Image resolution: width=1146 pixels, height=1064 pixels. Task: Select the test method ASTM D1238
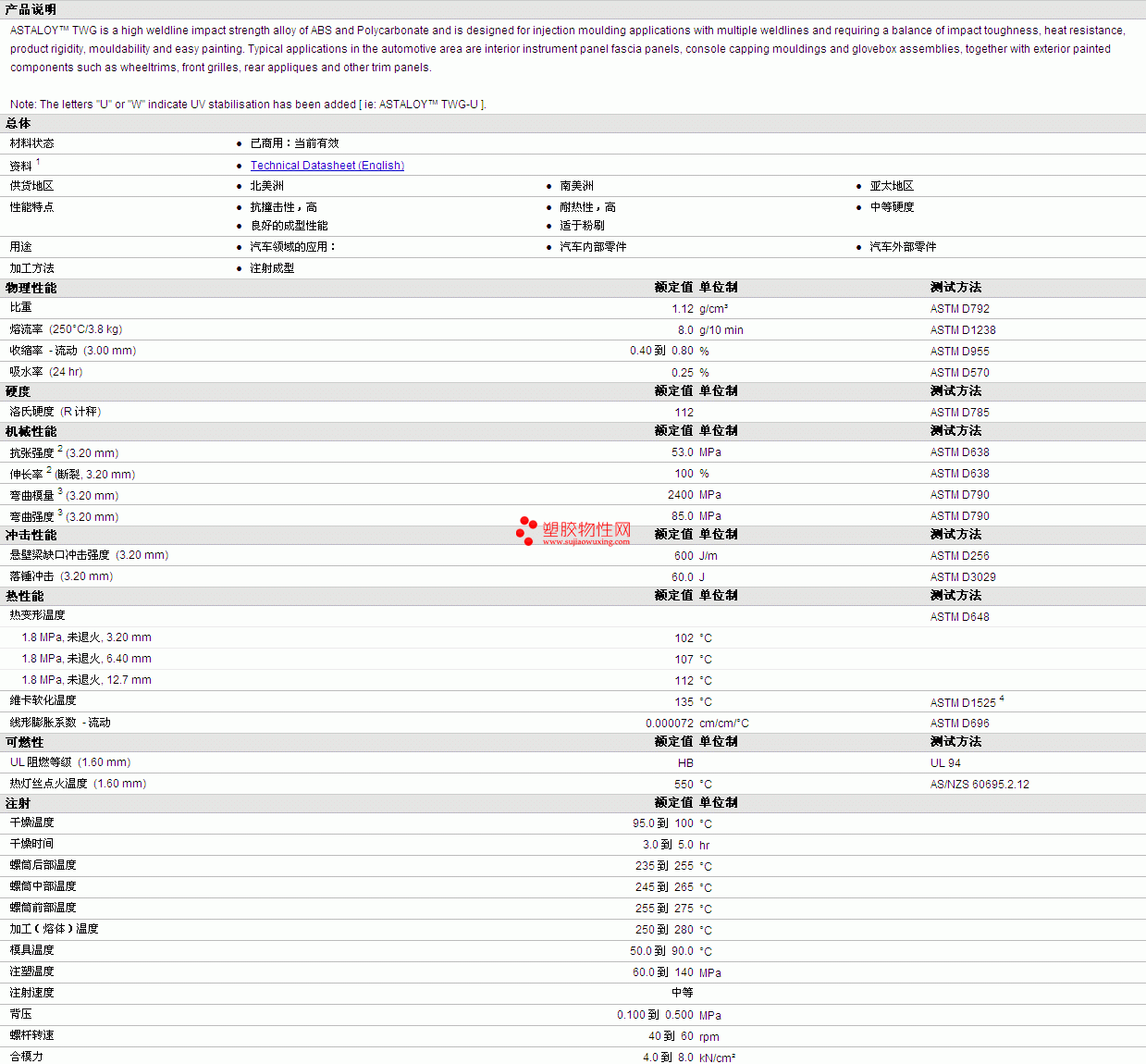(963, 330)
